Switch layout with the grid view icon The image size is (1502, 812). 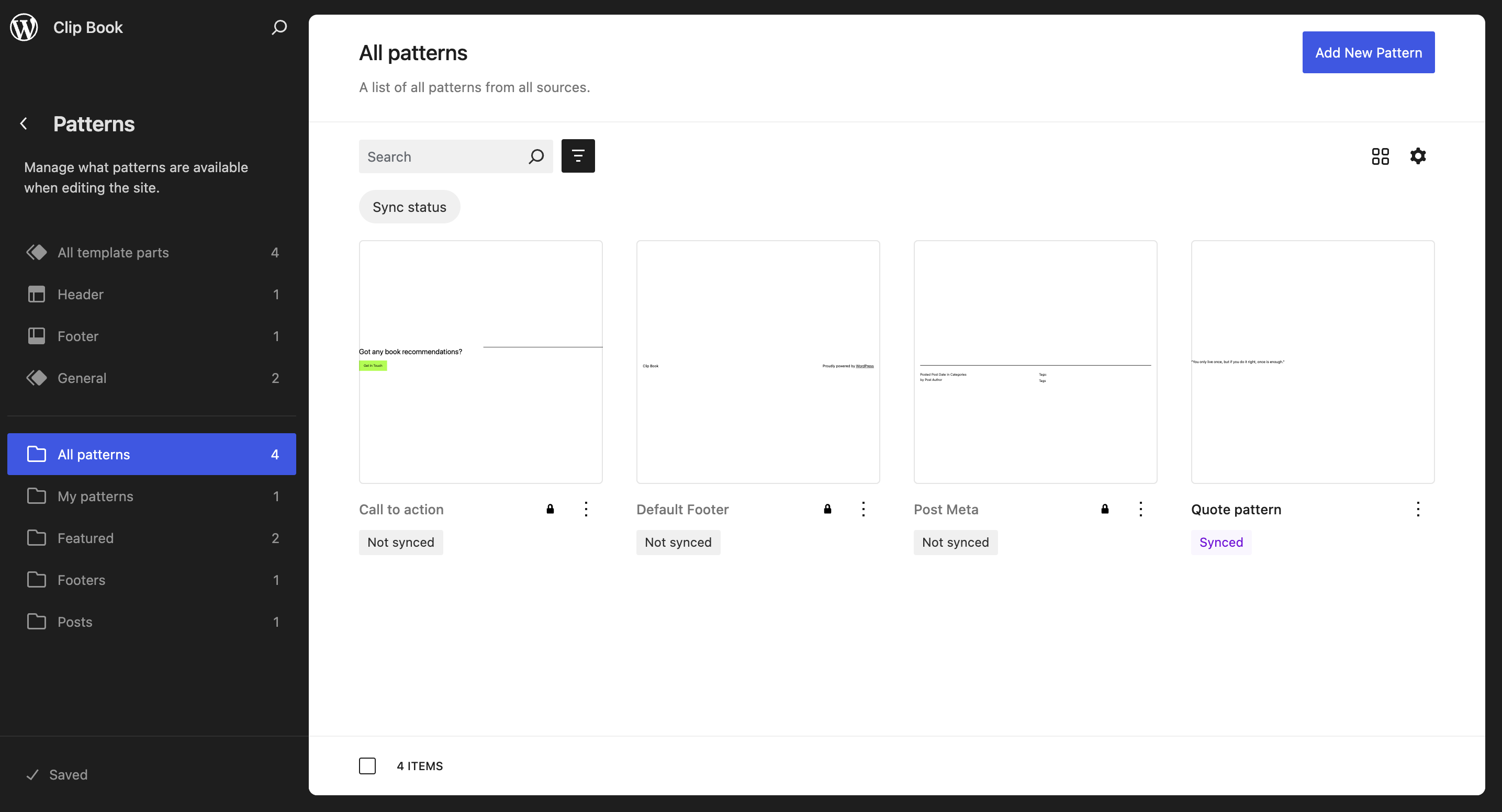coord(1380,156)
